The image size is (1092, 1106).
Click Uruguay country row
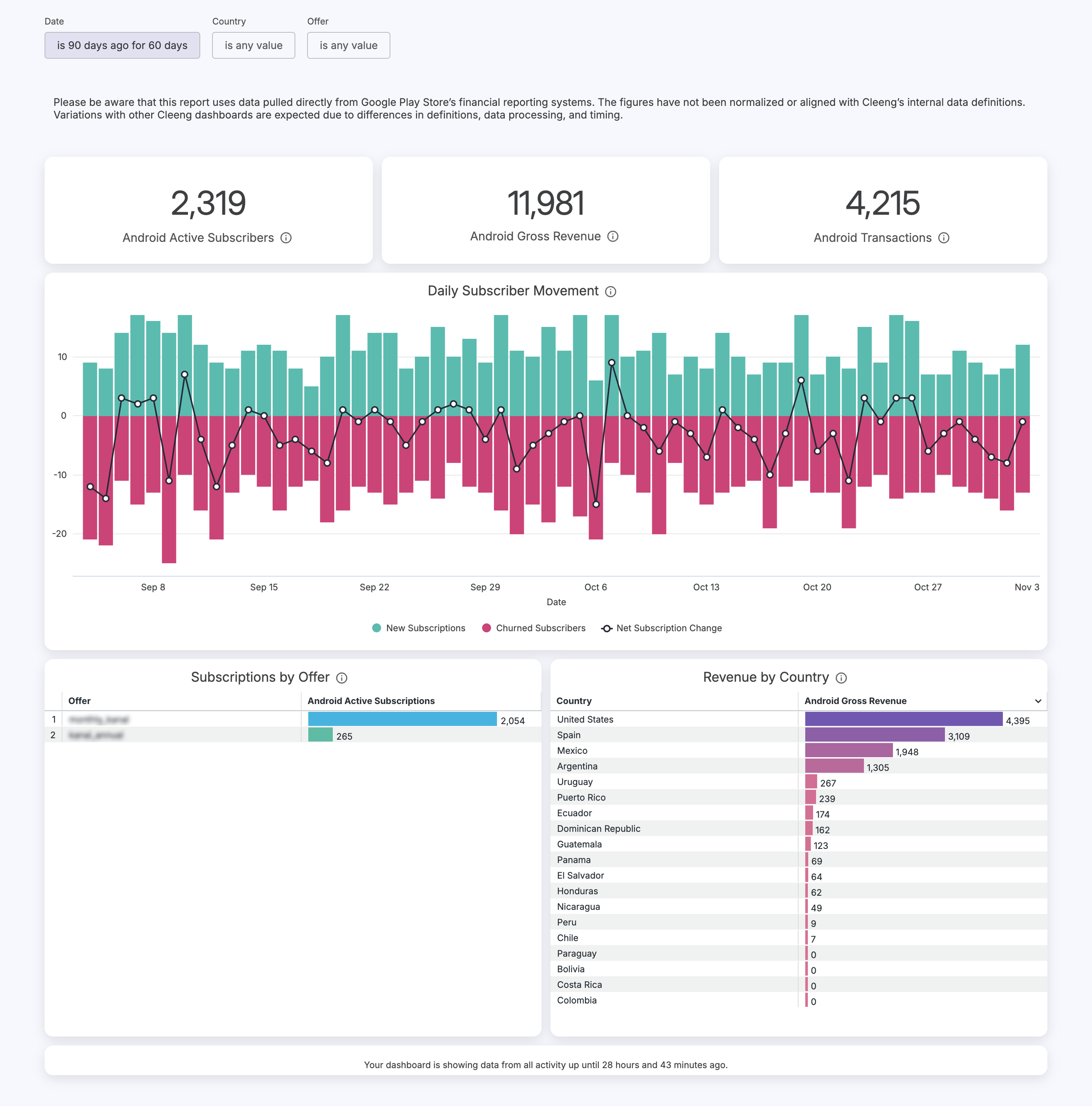tap(799, 781)
